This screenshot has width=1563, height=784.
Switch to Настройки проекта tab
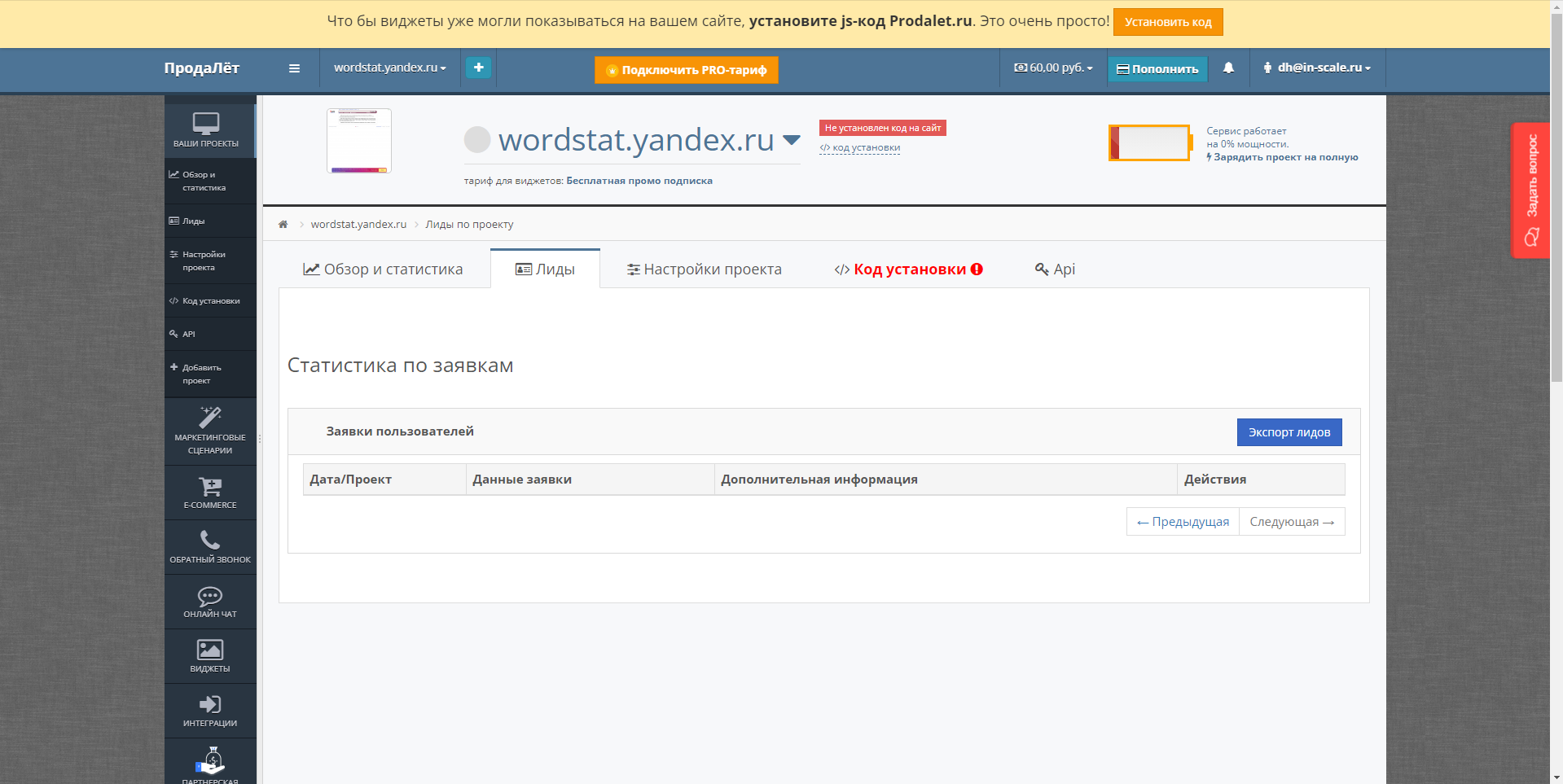(704, 269)
